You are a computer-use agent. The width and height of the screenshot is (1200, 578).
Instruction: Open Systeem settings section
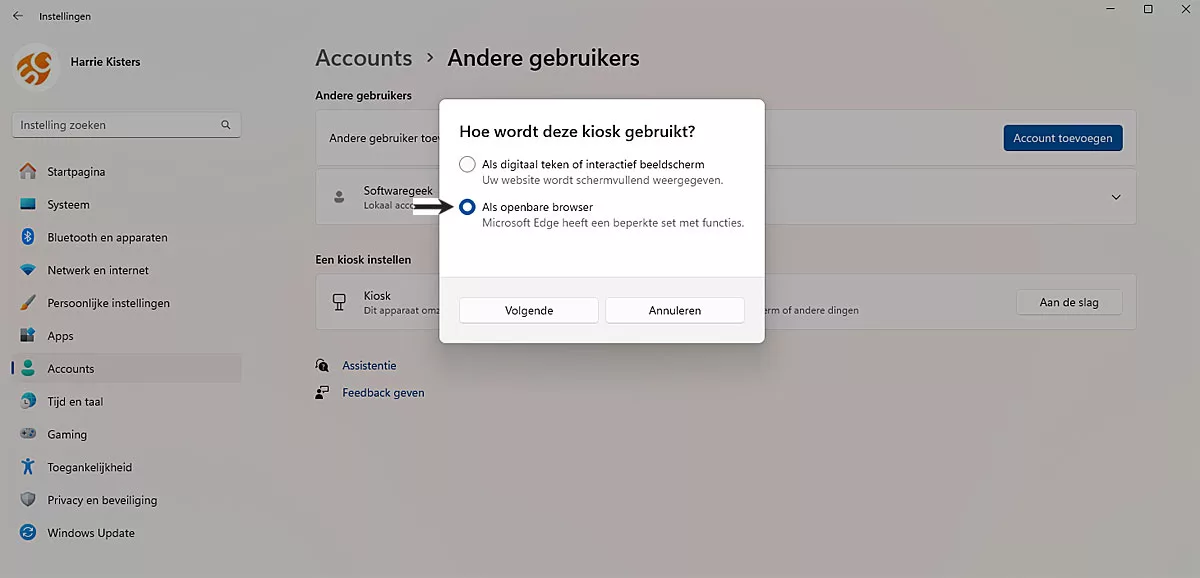(126, 205)
